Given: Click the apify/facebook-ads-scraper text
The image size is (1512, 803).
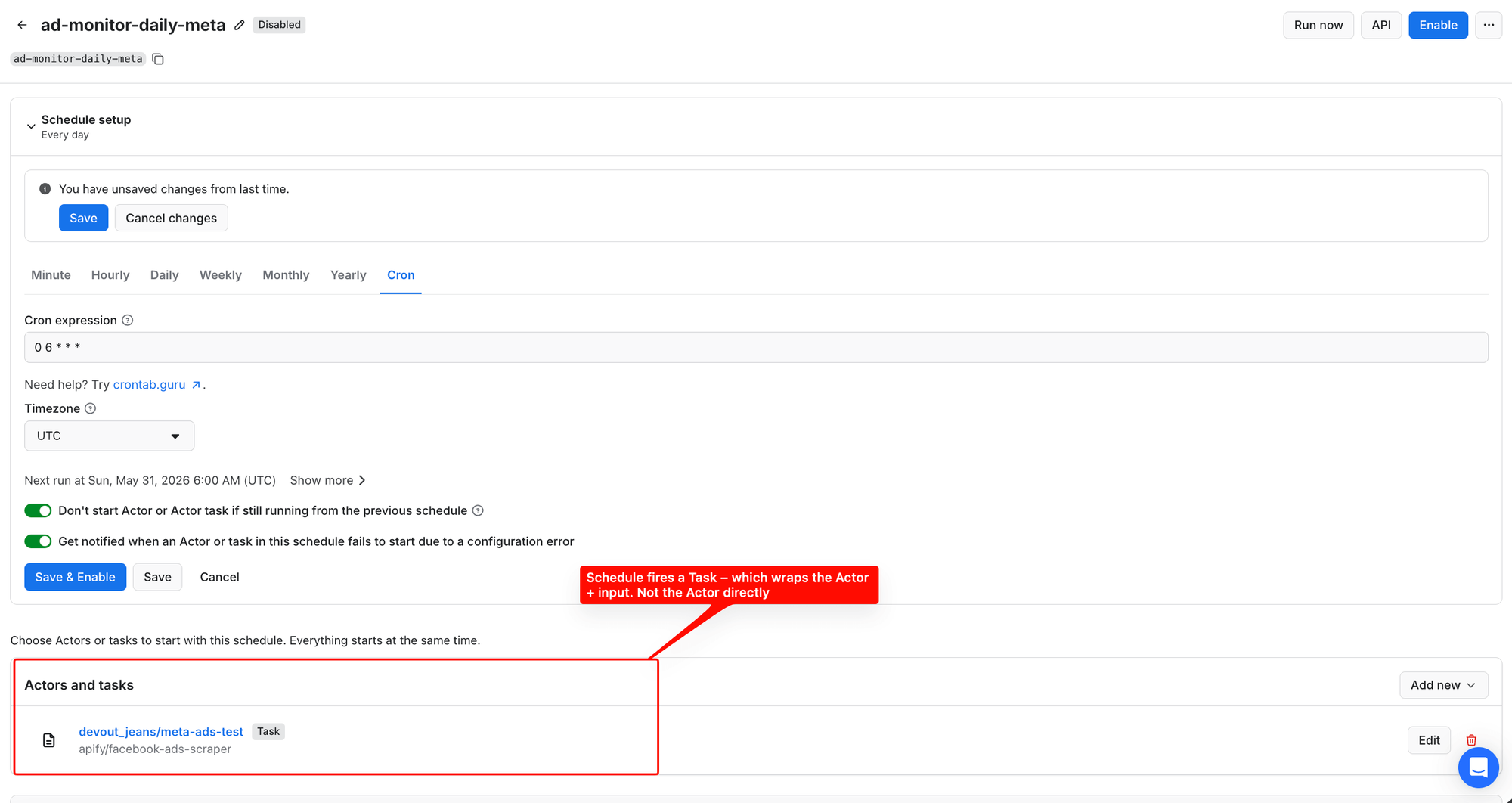Looking at the screenshot, I should click(155, 749).
